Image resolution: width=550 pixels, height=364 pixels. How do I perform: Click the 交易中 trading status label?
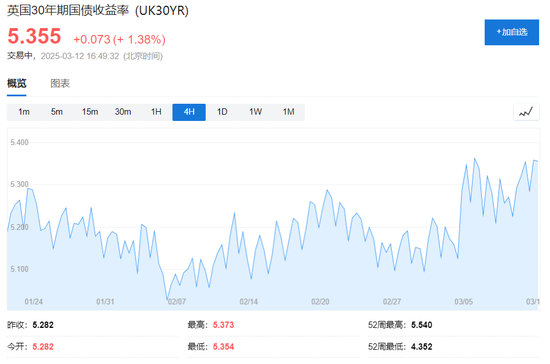(20, 56)
